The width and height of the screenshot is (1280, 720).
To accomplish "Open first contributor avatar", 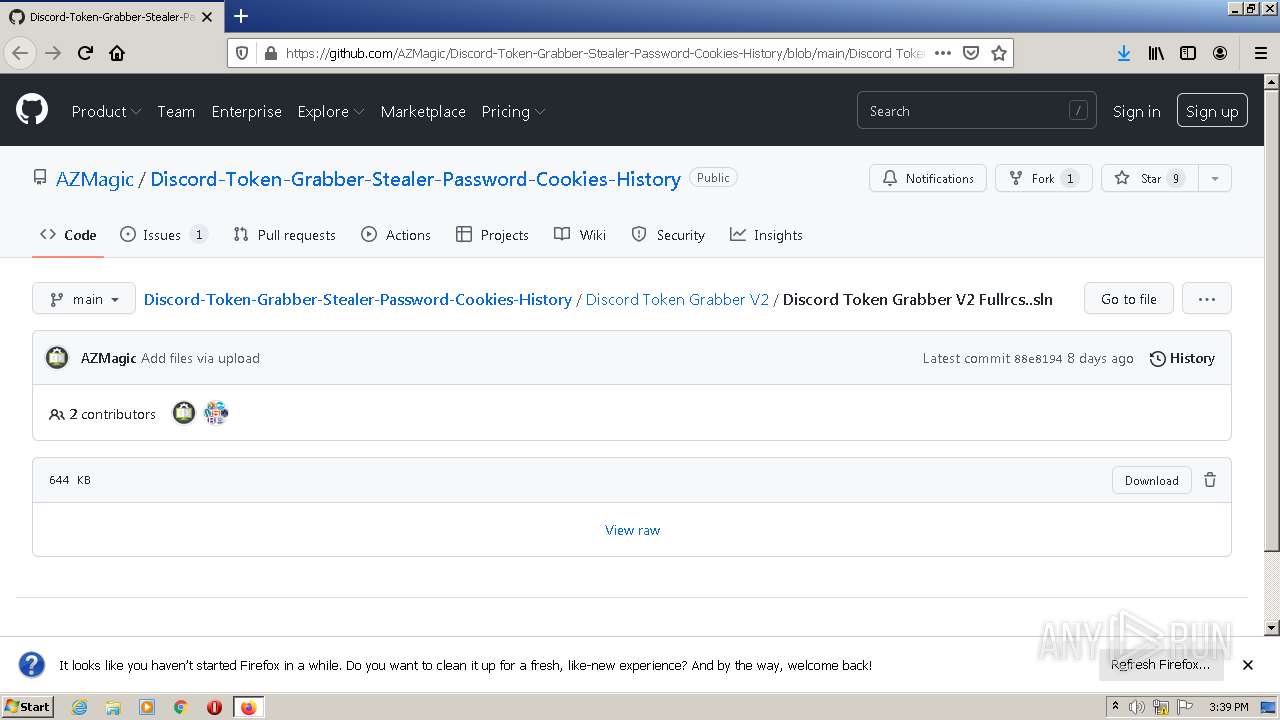I will 184,412.
